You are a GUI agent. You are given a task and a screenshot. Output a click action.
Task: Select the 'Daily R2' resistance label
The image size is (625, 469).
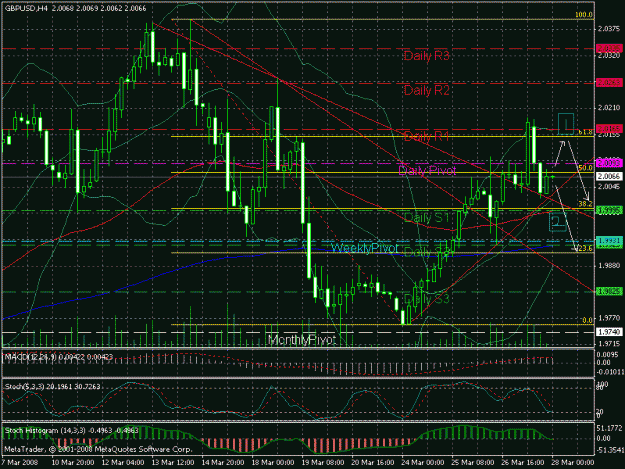click(x=426, y=90)
